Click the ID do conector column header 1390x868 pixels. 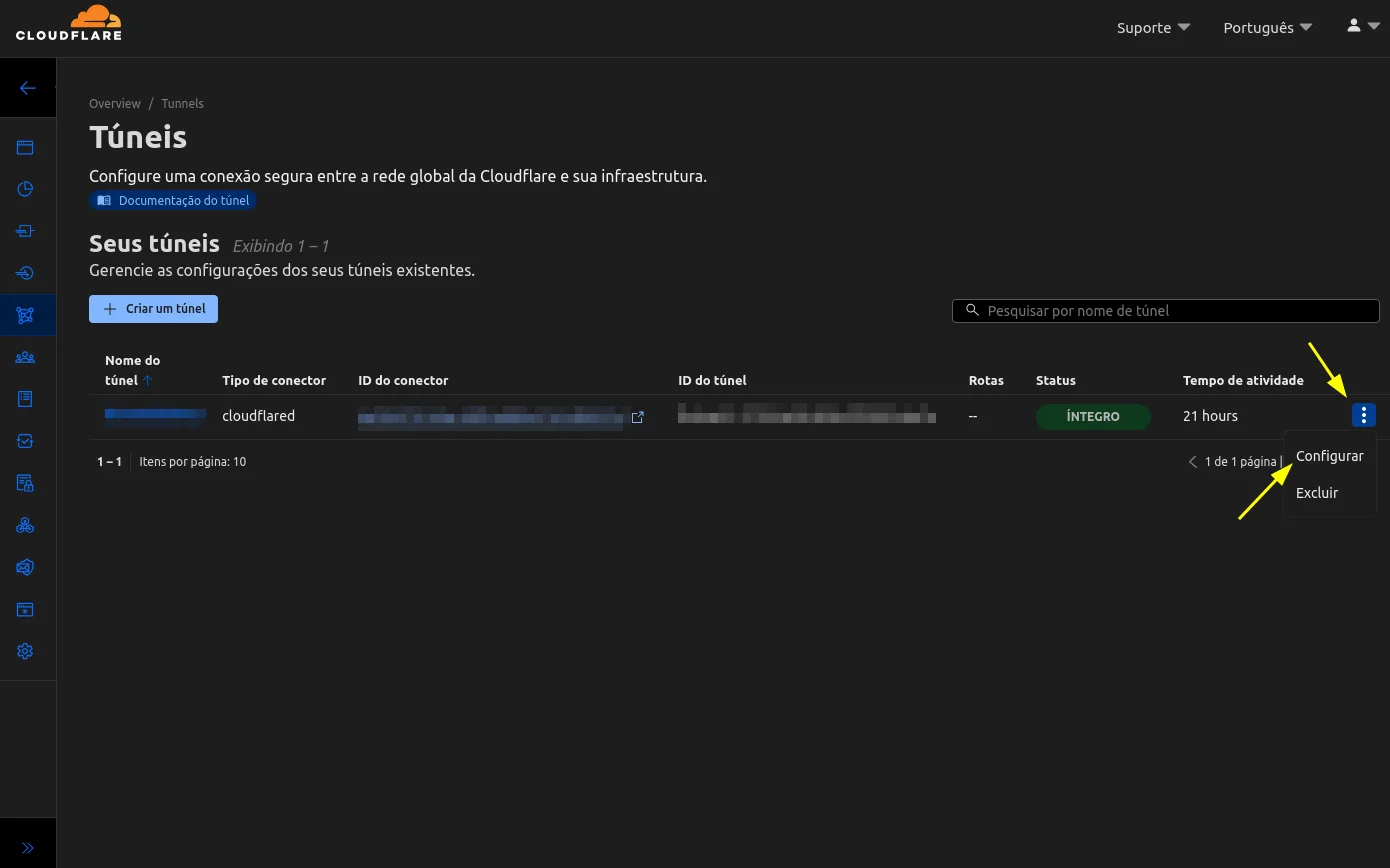tap(403, 380)
